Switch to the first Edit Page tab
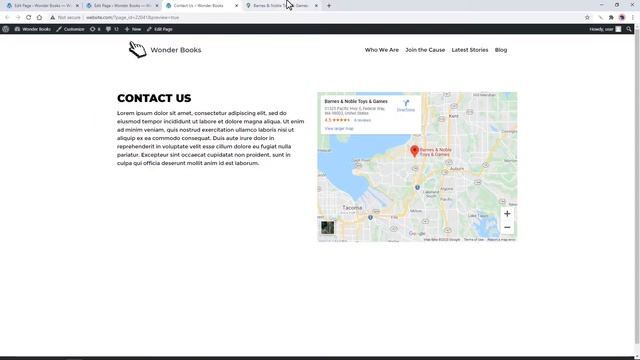The width and height of the screenshot is (640, 360). 41,6
